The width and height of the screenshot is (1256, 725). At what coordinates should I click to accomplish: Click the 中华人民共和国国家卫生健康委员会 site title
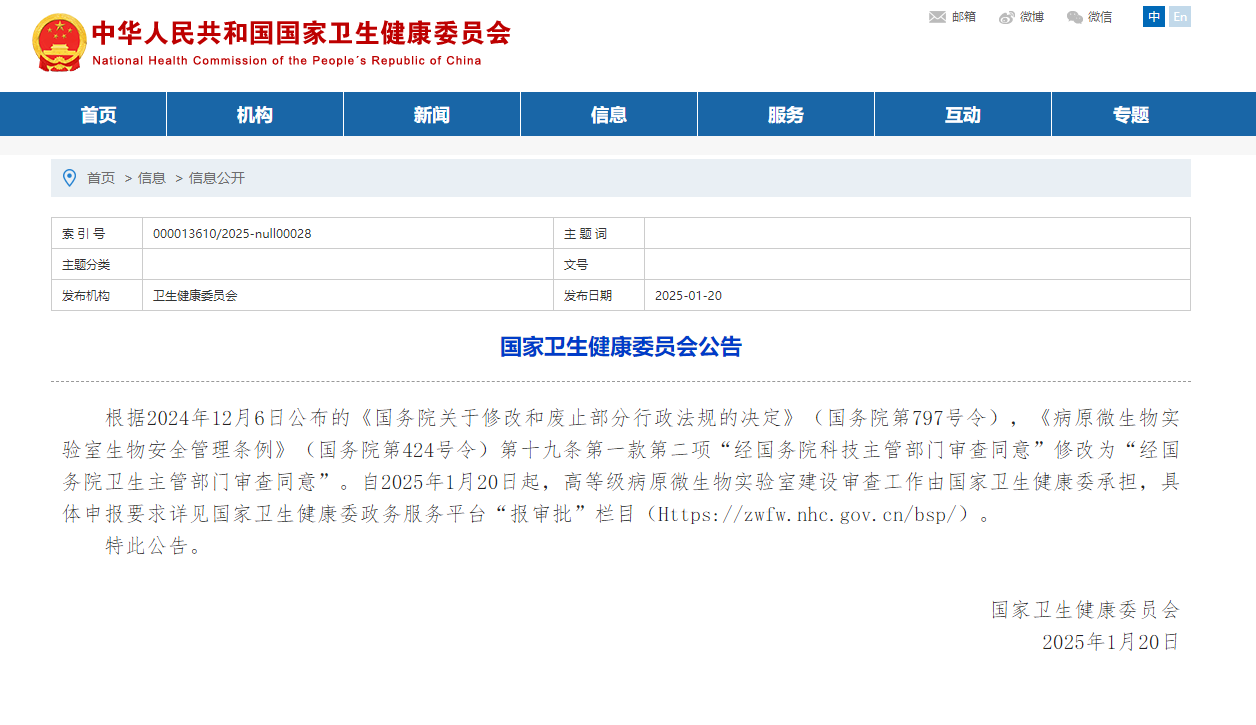301,33
